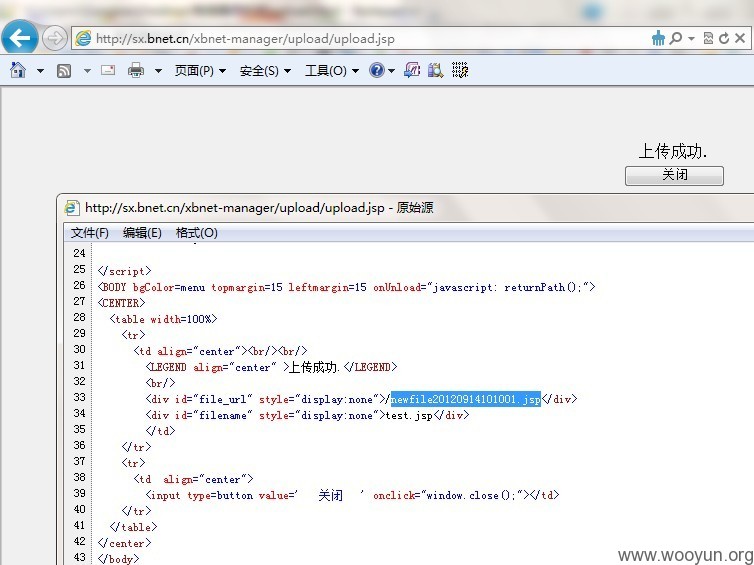Click the IE page icon in address bar

83,38
